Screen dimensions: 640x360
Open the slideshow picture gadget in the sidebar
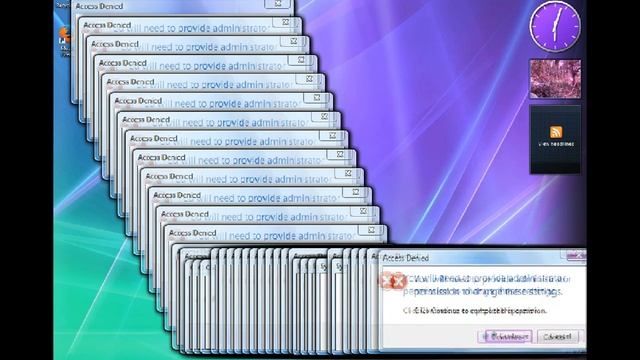click(555, 79)
